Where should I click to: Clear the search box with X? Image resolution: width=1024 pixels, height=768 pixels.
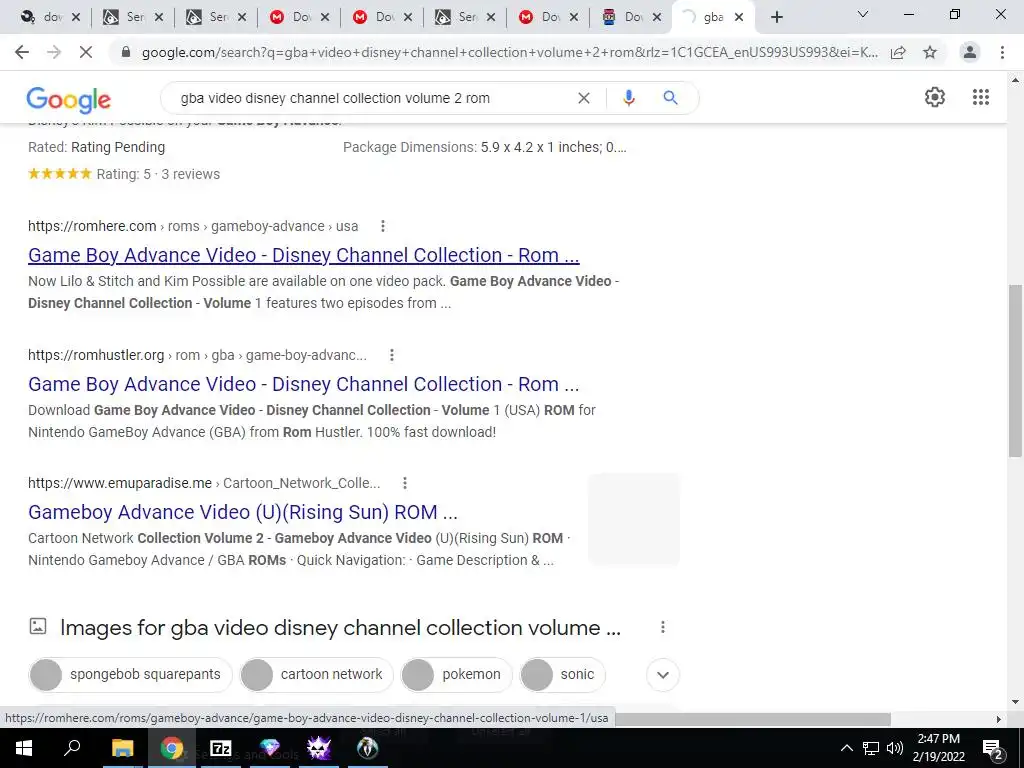[x=584, y=98]
